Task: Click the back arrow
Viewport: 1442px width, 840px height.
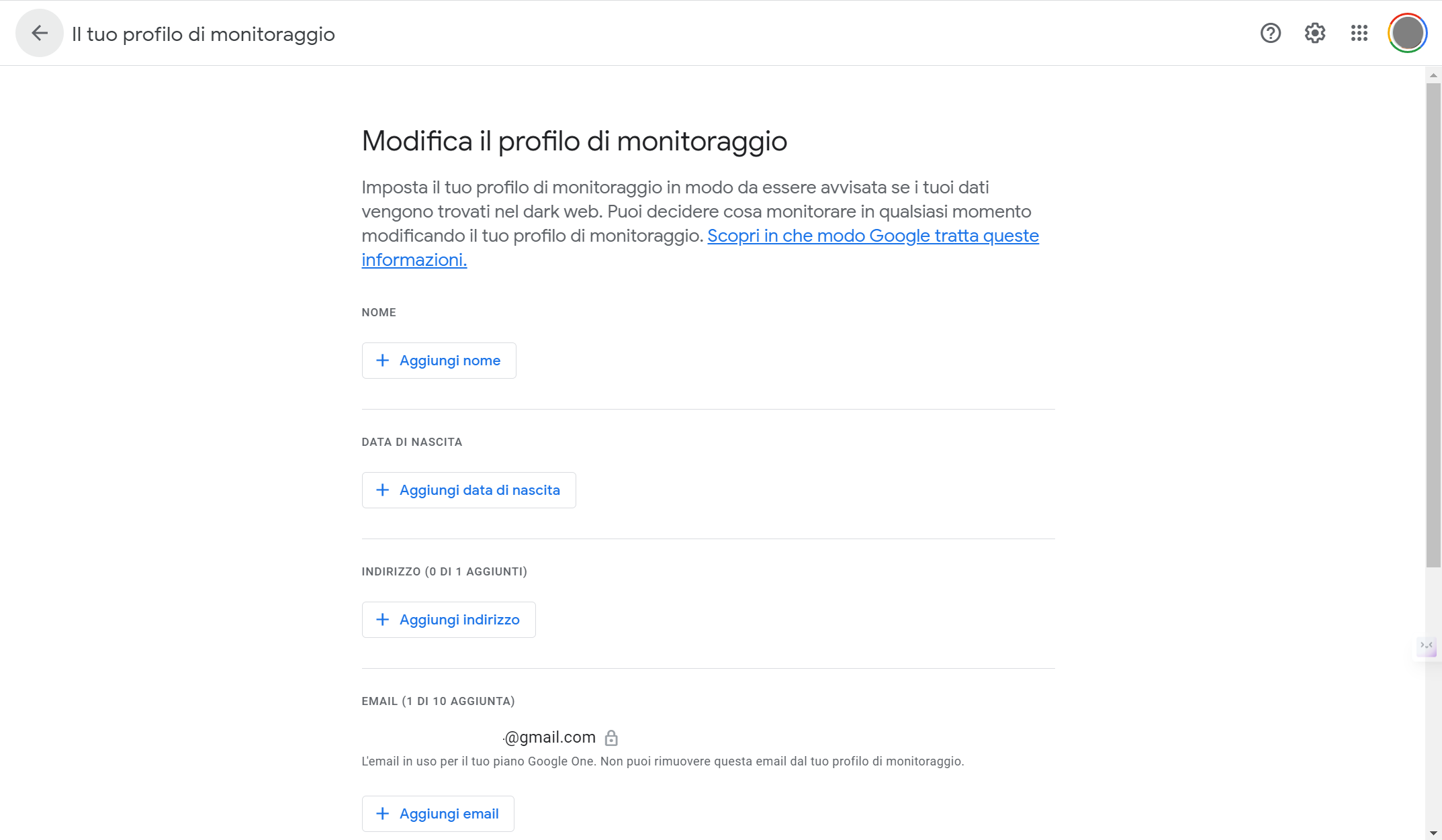Action: (39, 32)
